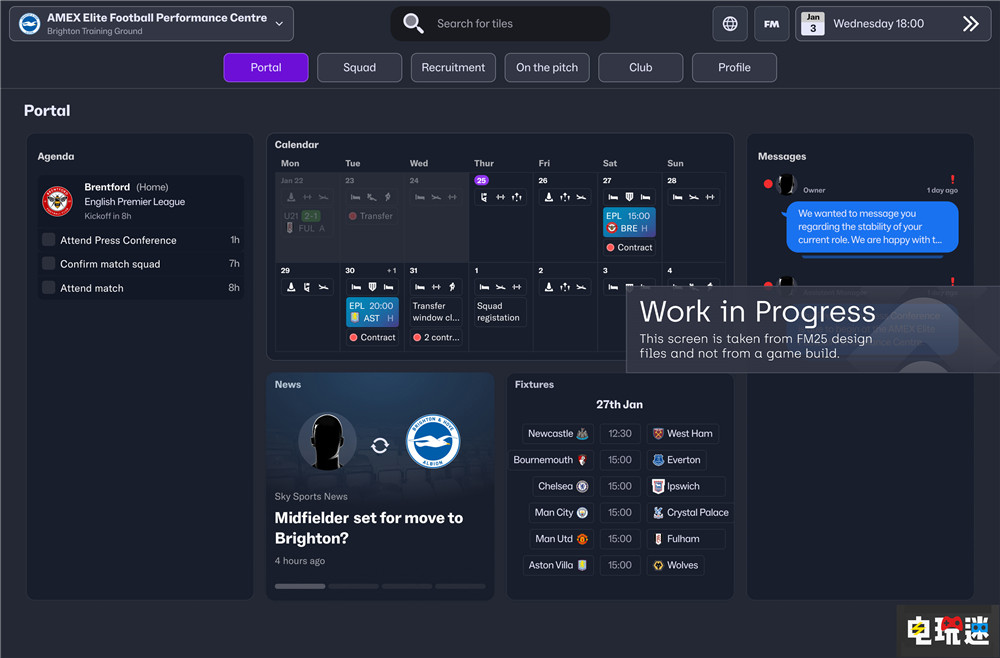
Task: Click the Brentford club badge in Agenda
Action: tap(58, 201)
